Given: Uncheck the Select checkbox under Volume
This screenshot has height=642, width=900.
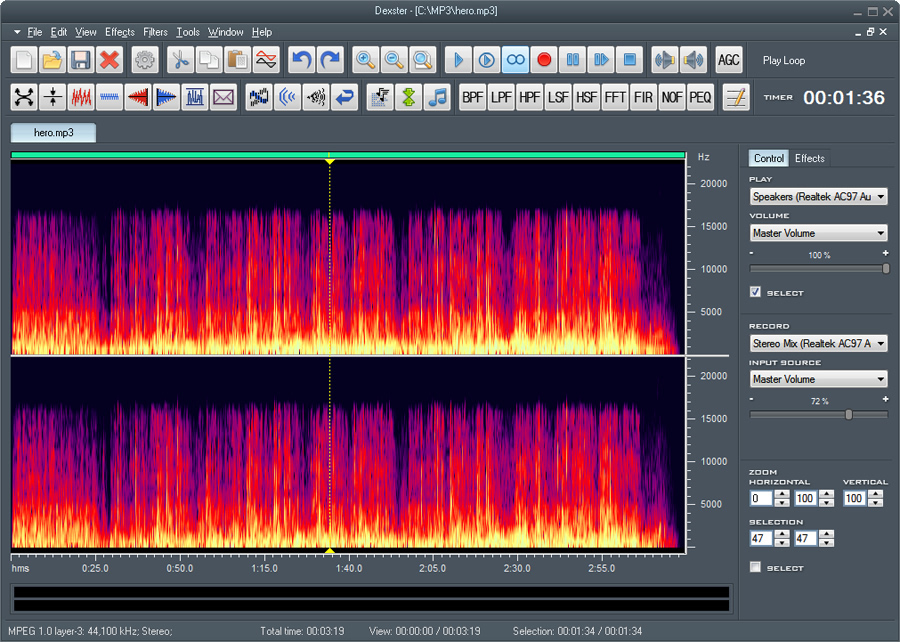Looking at the screenshot, I should click(x=756, y=292).
